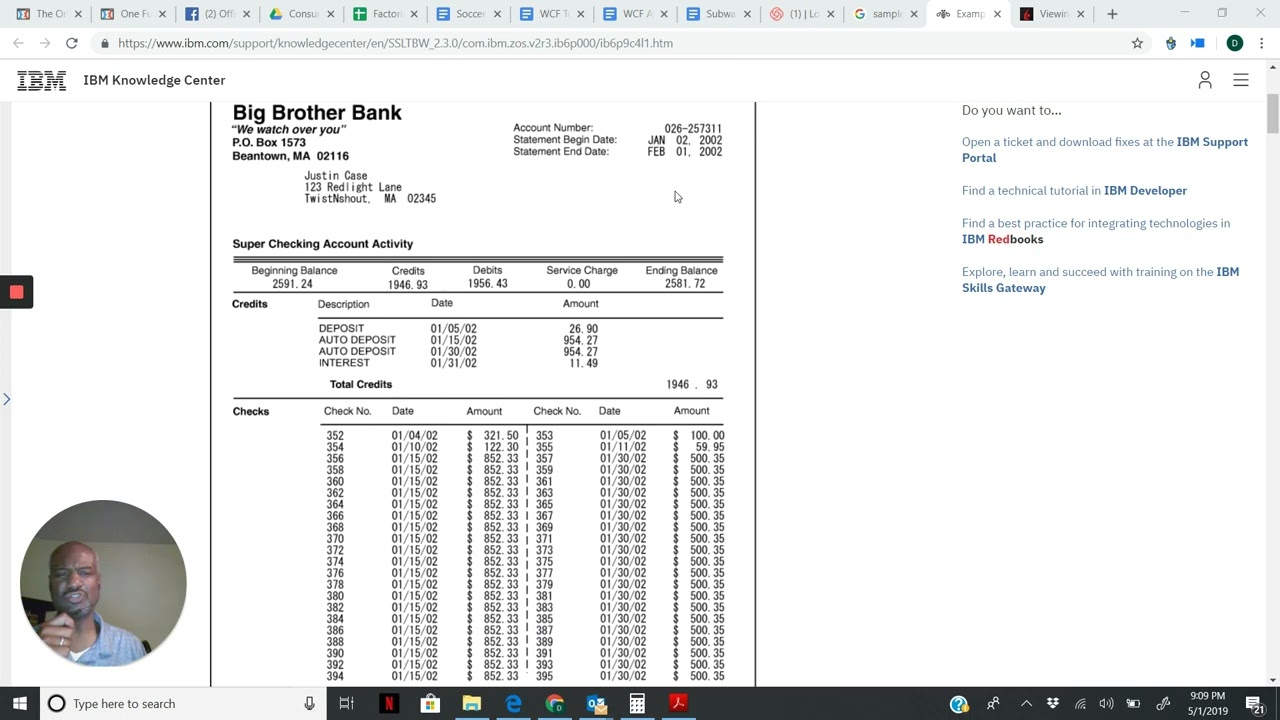Click the INTEREST credit row
The width and height of the screenshot is (1280, 720).
(458, 363)
